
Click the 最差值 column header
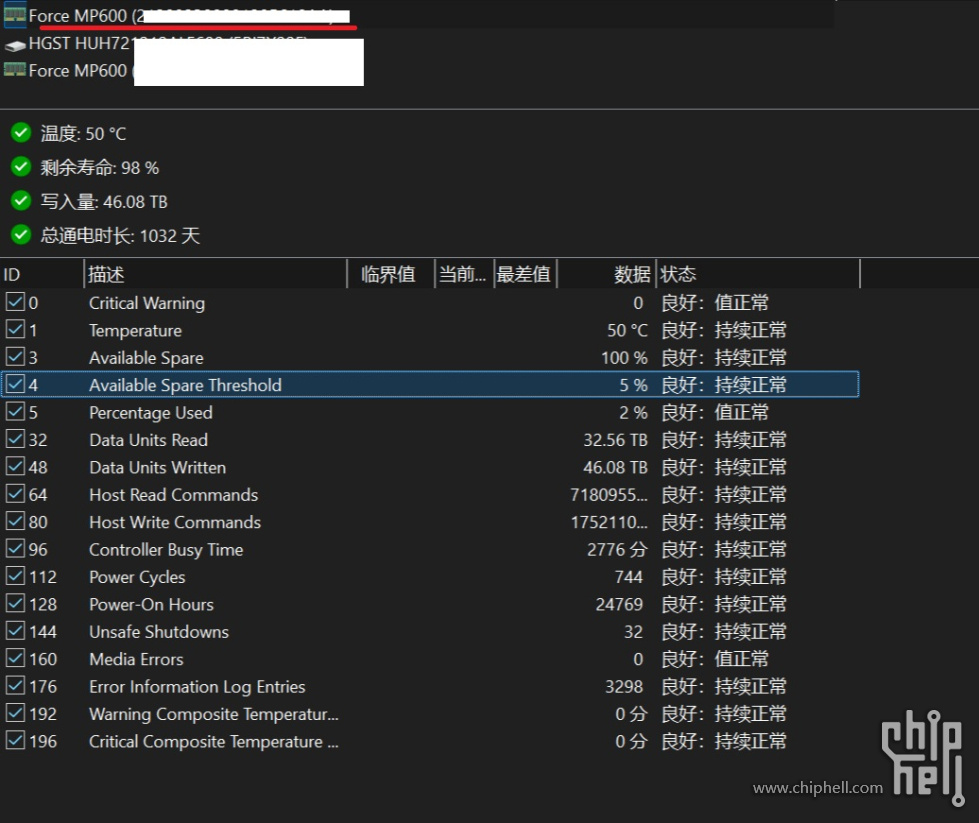pyautogui.click(x=526, y=274)
